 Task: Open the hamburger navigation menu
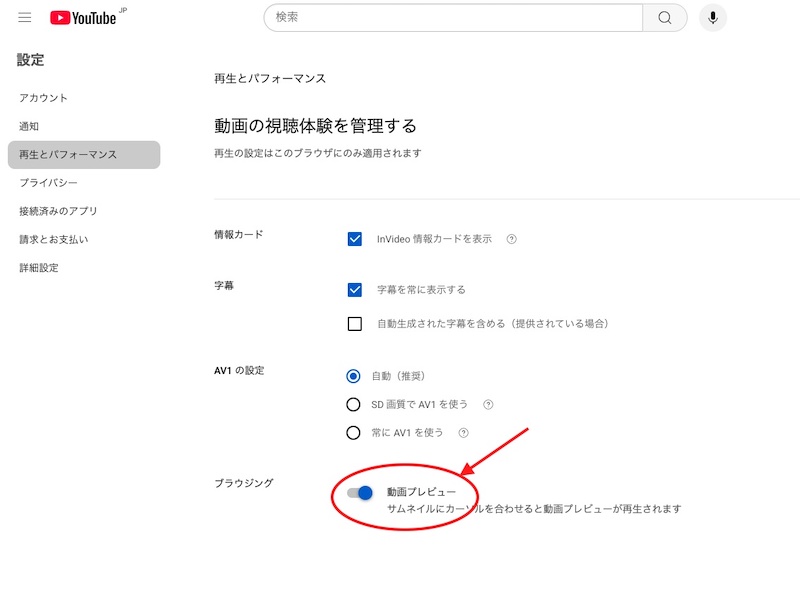point(24,17)
